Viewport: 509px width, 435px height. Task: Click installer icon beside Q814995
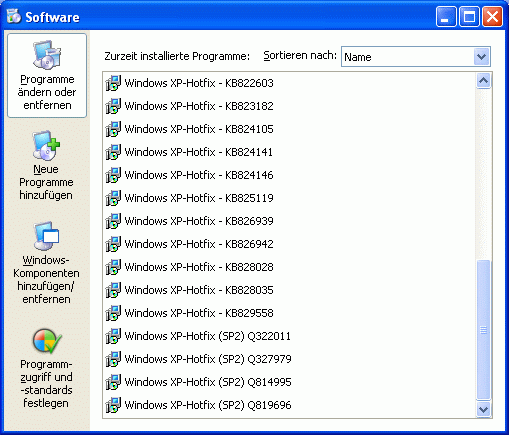tap(113, 382)
